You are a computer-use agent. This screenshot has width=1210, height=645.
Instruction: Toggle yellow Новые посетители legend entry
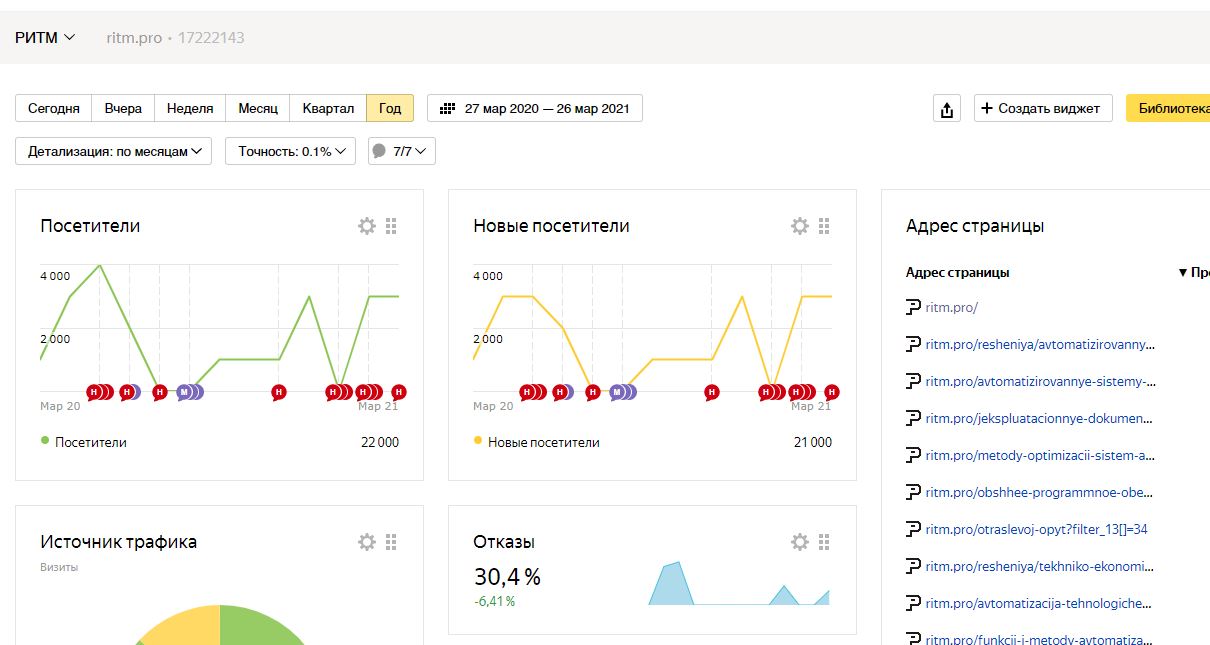pyautogui.click(x=536, y=442)
